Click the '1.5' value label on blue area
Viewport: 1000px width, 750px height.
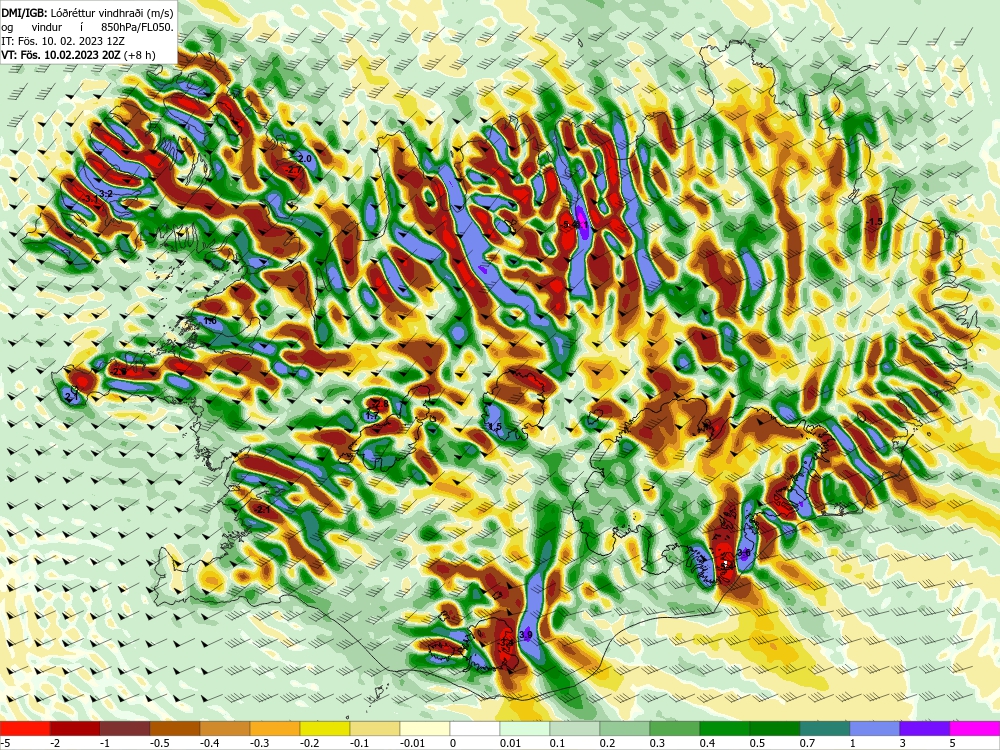click(495, 426)
